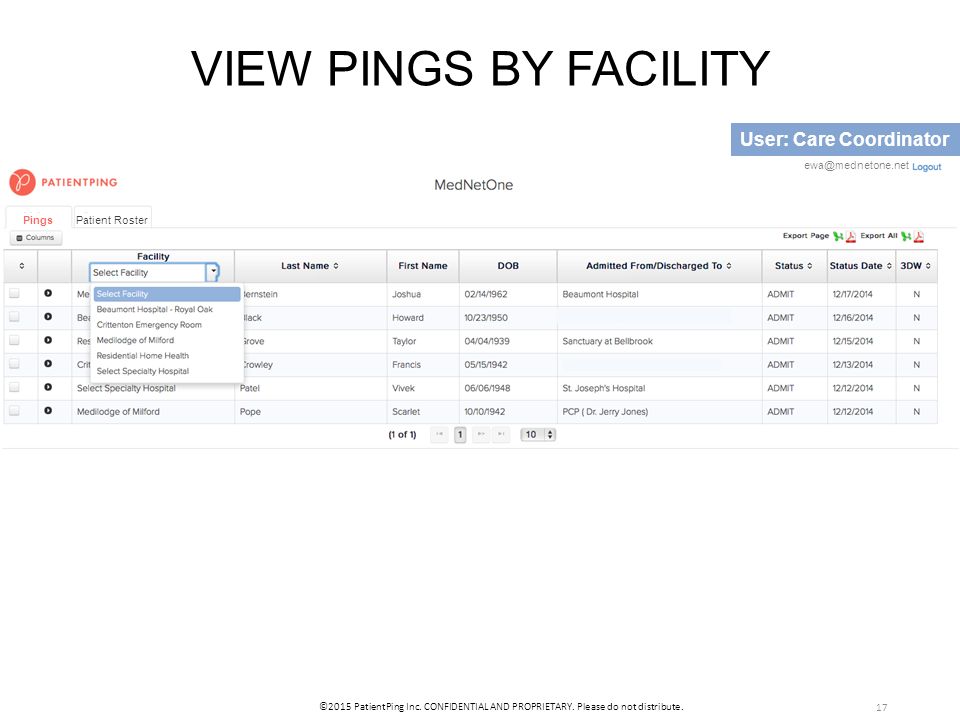This screenshot has height=720, width=960.
Task: Sort by Admitted From/Discharged To arrows
Action: point(729,266)
